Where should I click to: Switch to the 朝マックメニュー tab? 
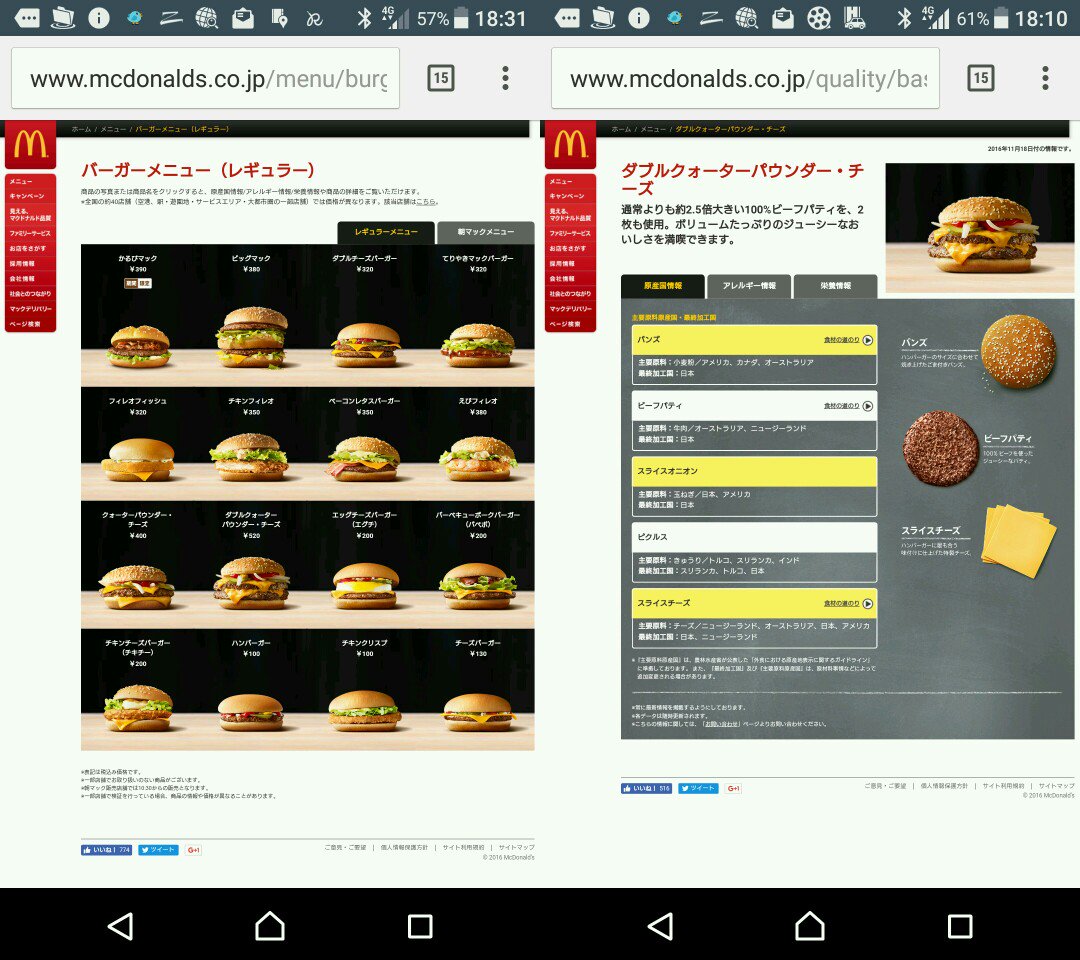tap(486, 232)
